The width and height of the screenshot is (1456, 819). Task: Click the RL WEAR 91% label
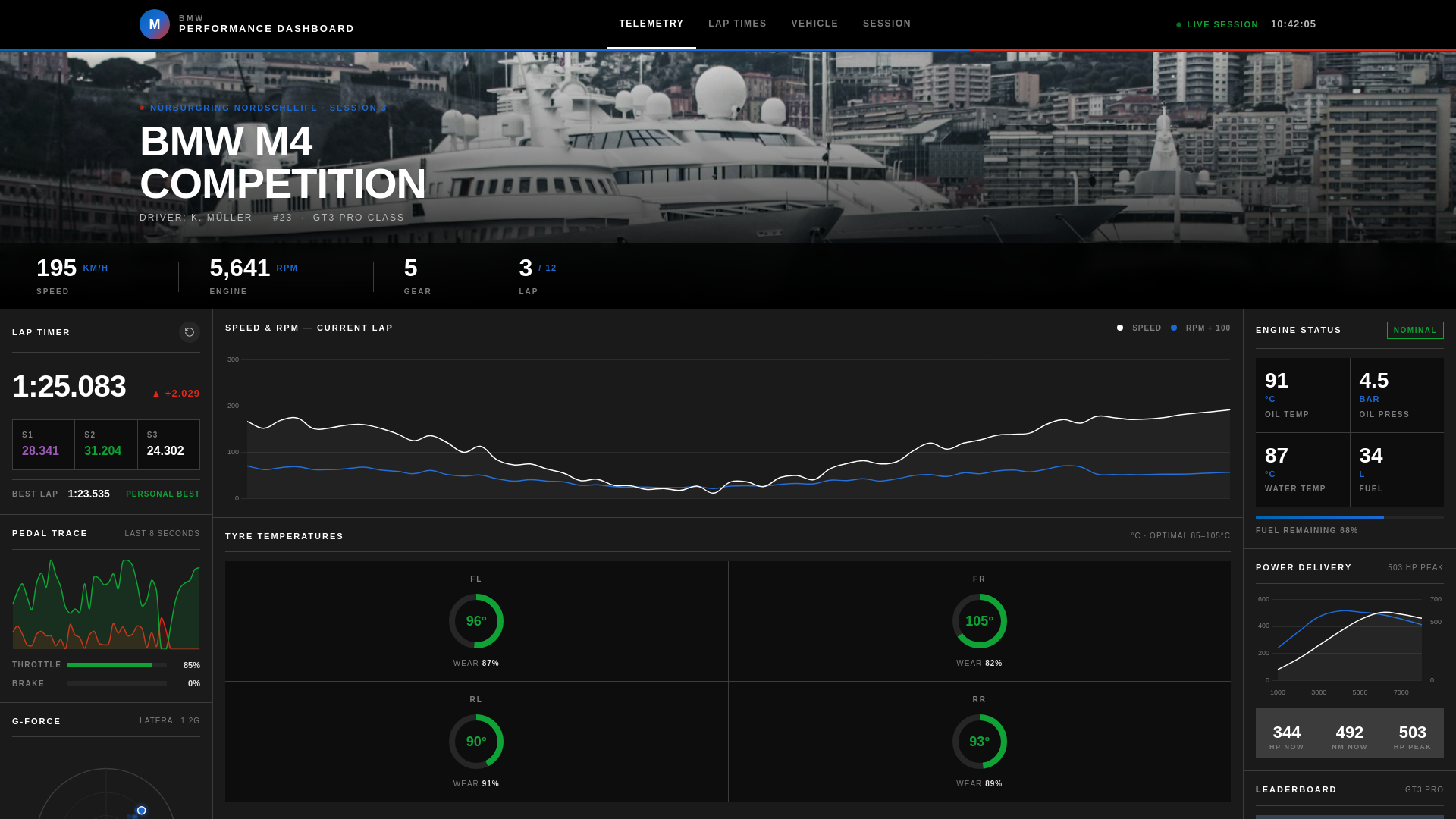coord(476,783)
